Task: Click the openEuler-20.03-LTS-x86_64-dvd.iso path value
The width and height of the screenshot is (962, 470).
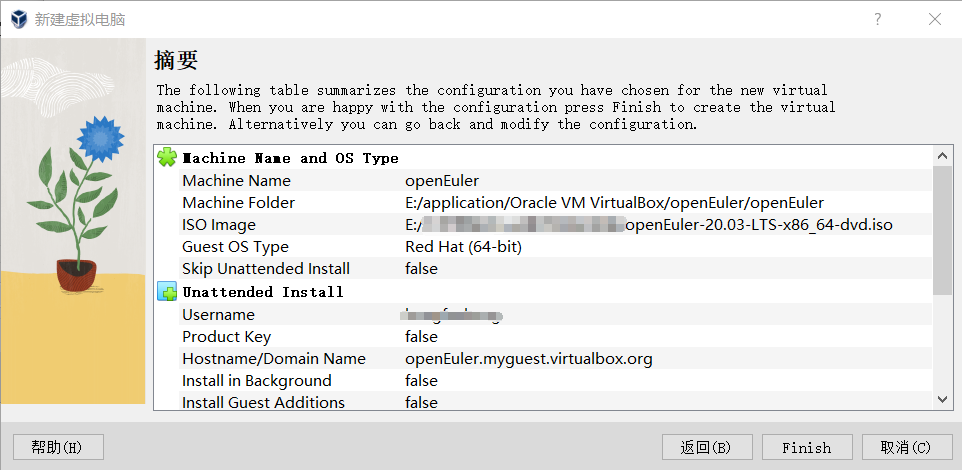Action: coord(648,225)
